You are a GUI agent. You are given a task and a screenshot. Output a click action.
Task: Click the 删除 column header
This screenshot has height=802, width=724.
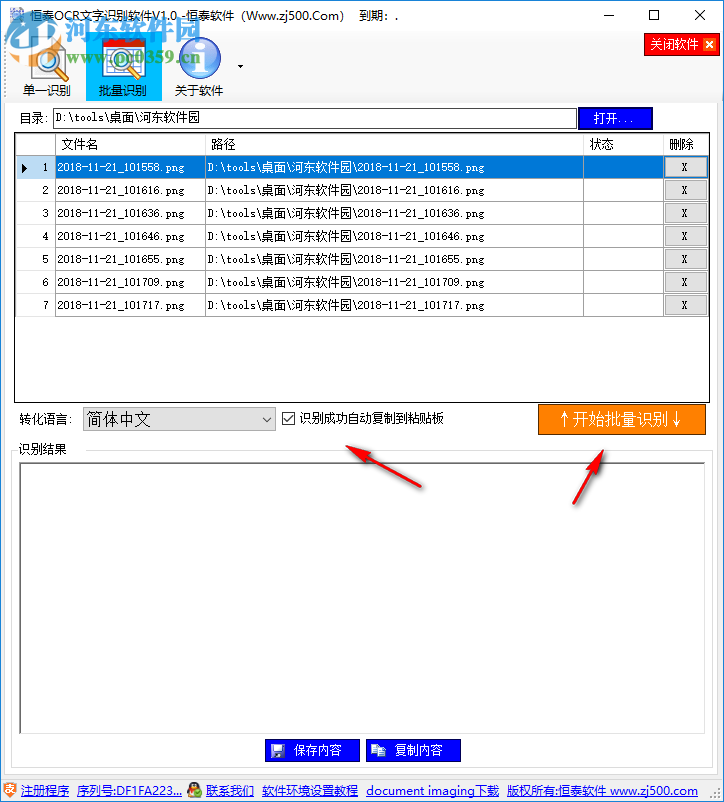point(686,145)
